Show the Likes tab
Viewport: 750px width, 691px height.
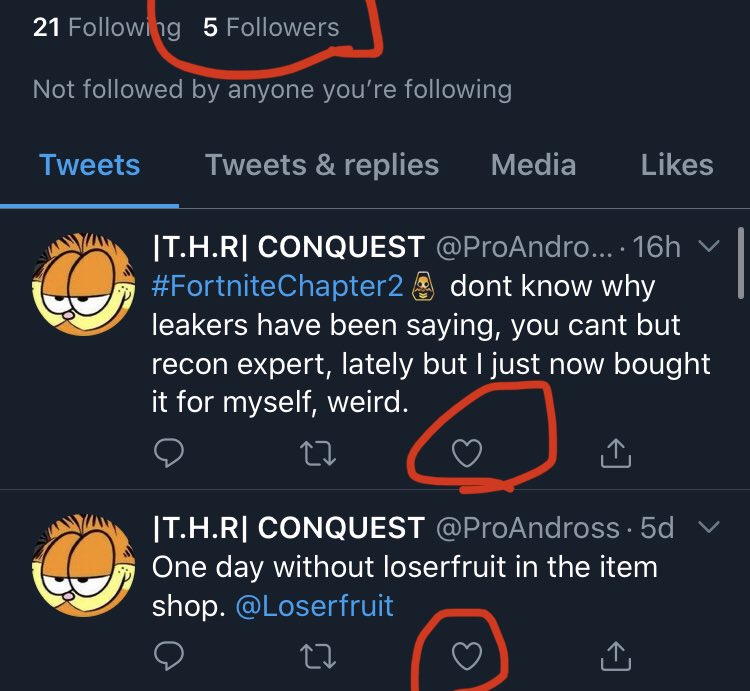677,165
